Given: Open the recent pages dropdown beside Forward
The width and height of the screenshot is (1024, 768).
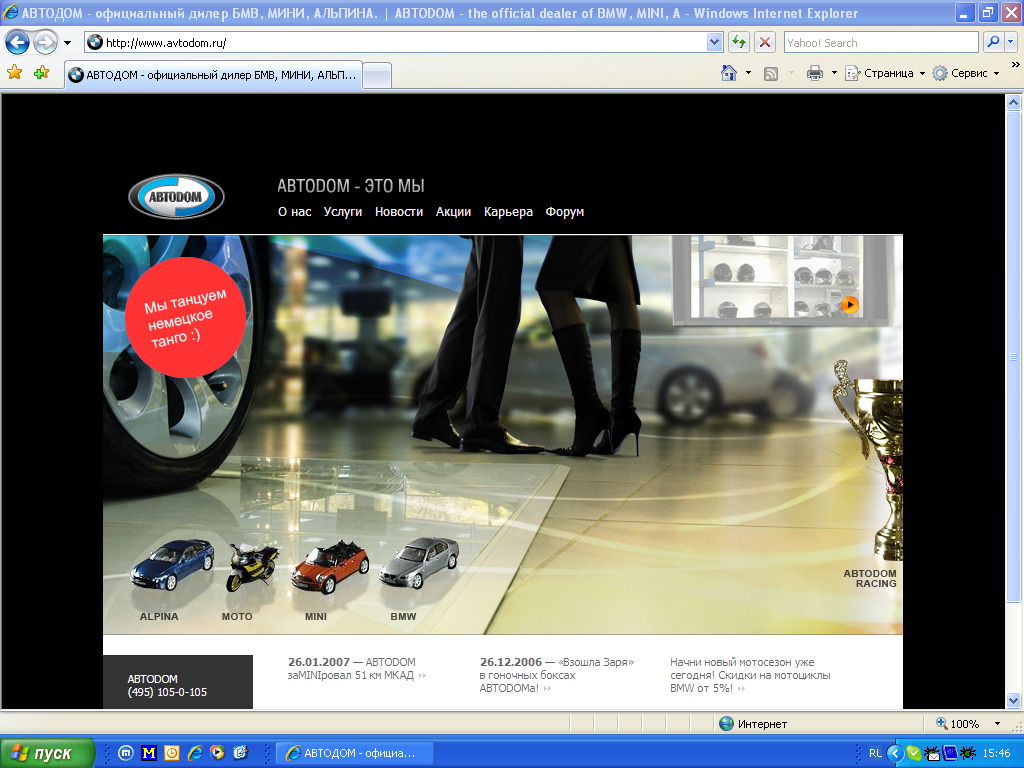Looking at the screenshot, I should click(67, 43).
